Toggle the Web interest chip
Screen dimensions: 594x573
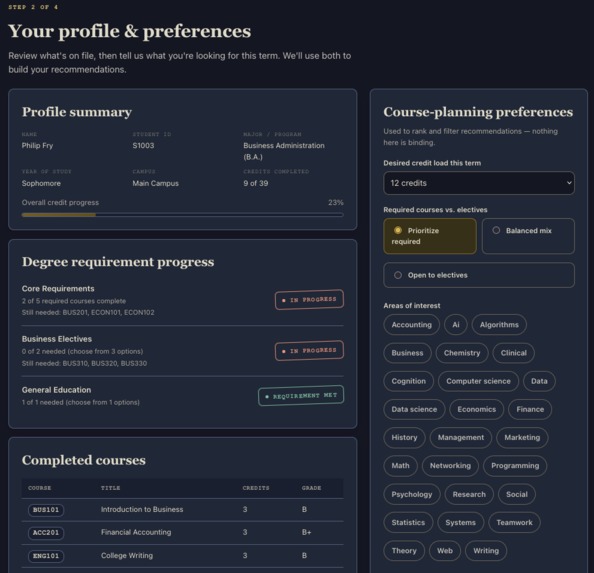pos(445,551)
